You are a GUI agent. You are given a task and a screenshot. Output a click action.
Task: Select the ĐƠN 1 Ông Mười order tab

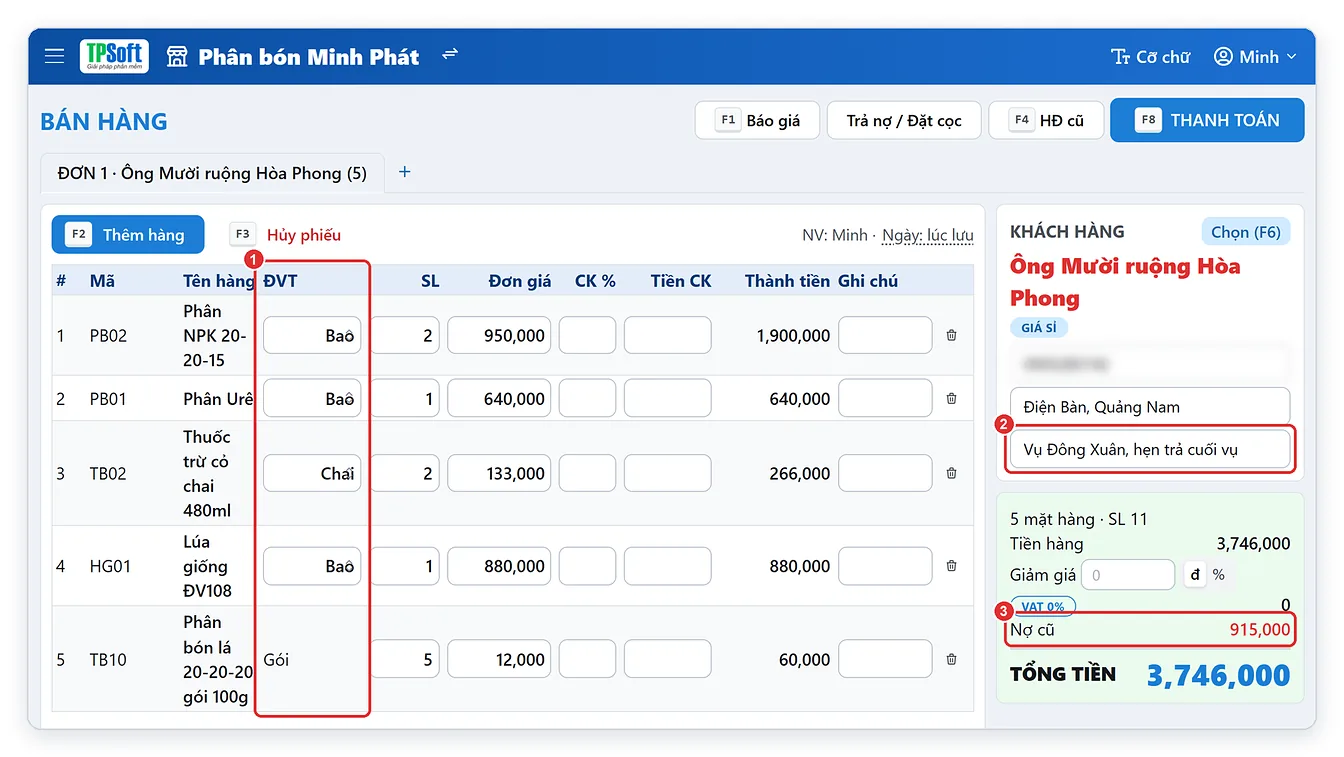212,173
